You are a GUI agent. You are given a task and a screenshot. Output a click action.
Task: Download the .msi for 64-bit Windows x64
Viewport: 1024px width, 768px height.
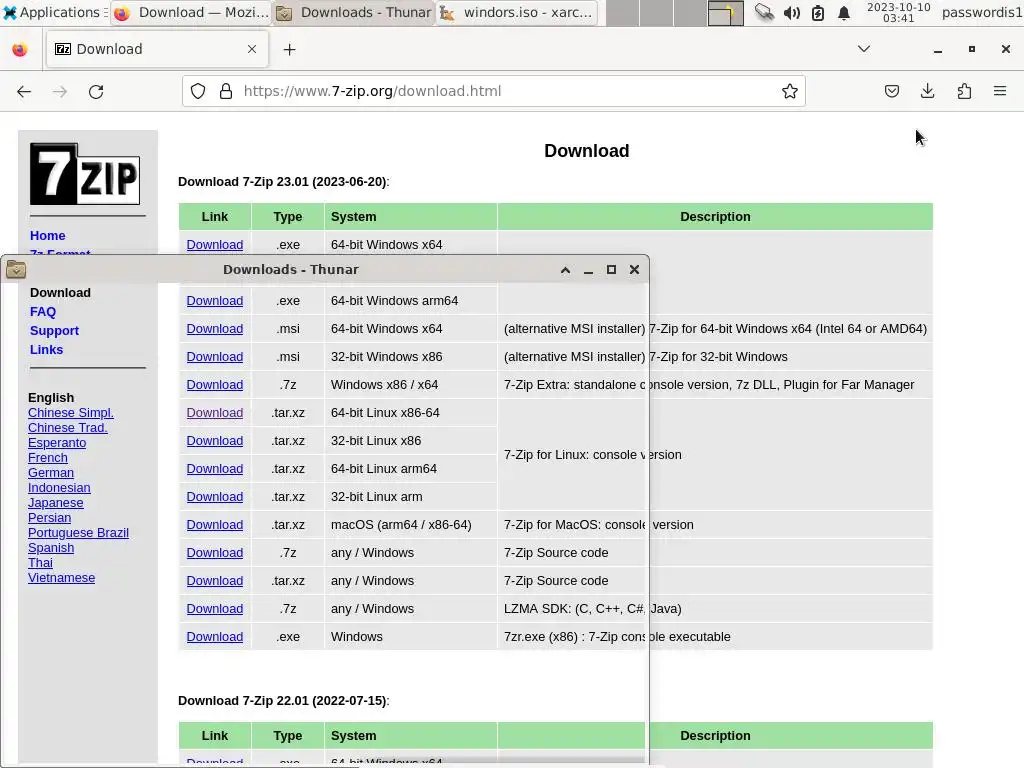click(215, 329)
